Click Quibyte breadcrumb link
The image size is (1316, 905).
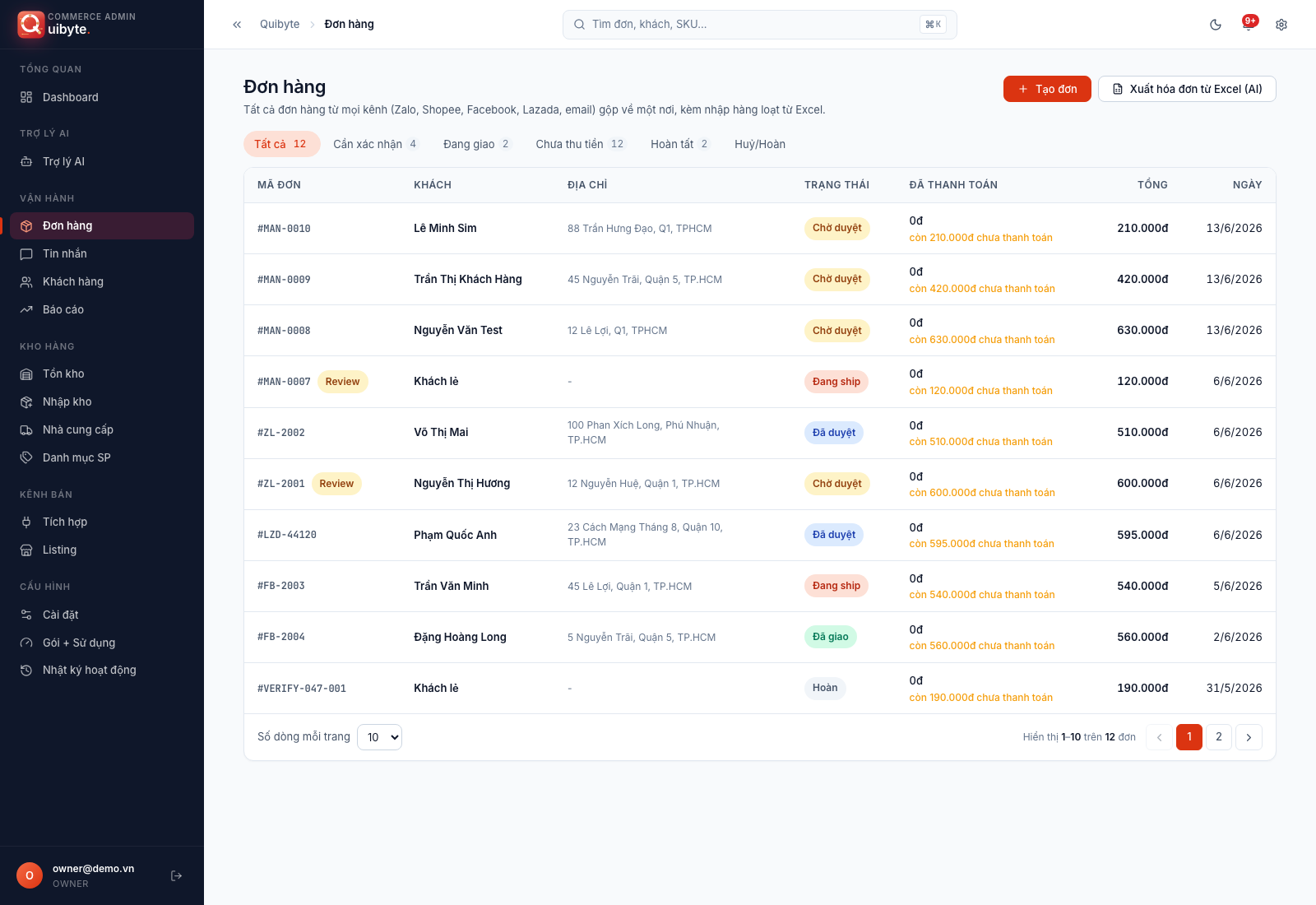pyautogui.click(x=280, y=25)
